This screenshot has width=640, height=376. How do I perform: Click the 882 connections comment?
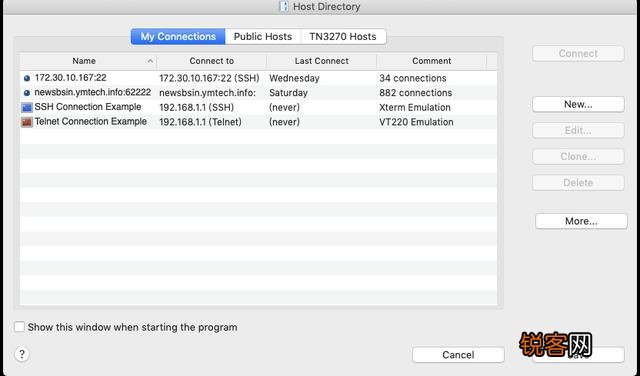coord(416,93)
